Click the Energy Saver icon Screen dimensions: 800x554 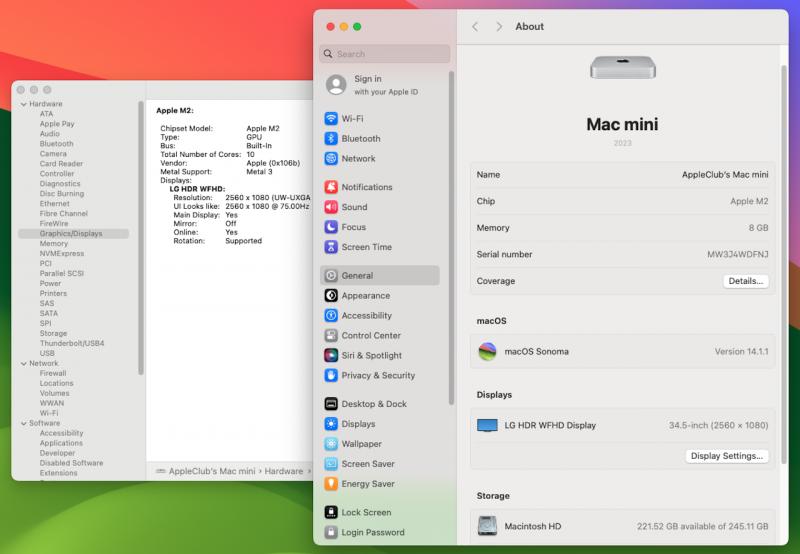pyautogui.click(x=331, y=484)
